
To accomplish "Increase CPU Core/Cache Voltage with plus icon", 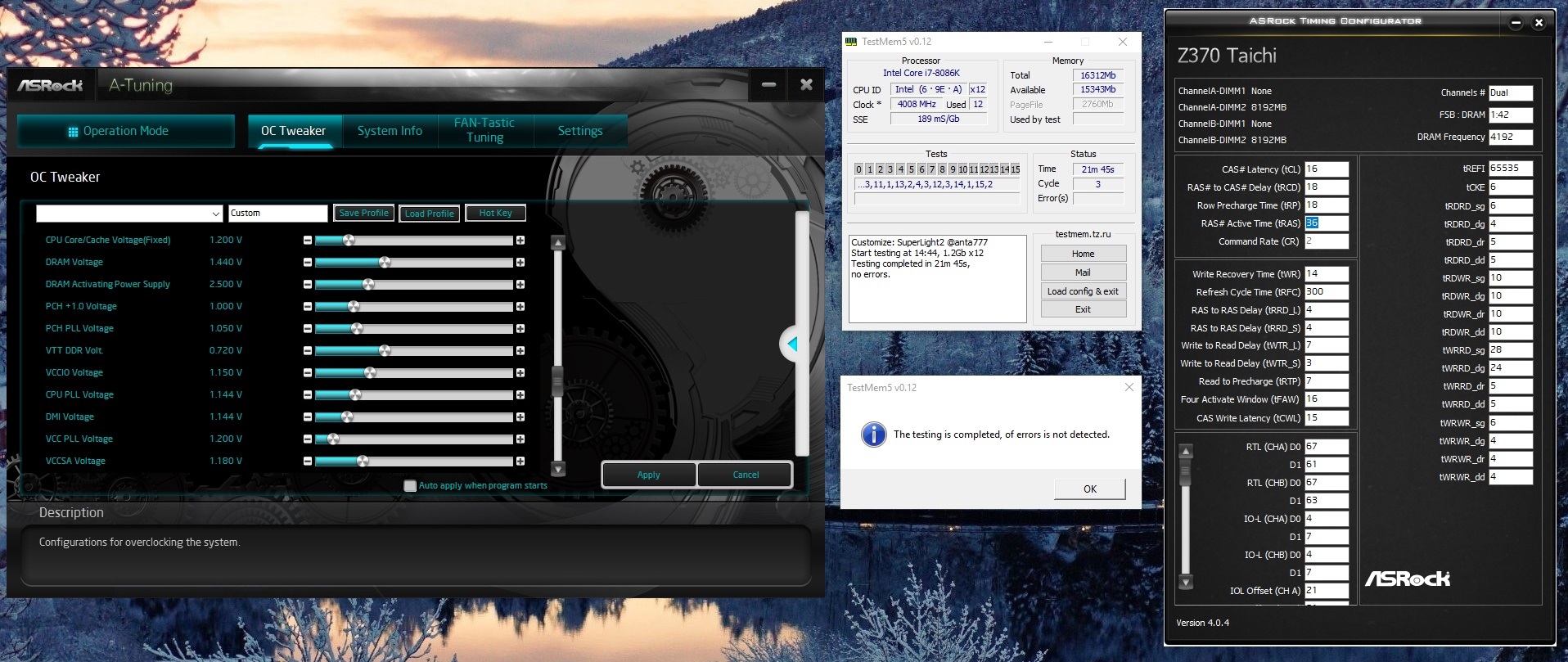I will [x=520, y=241].
